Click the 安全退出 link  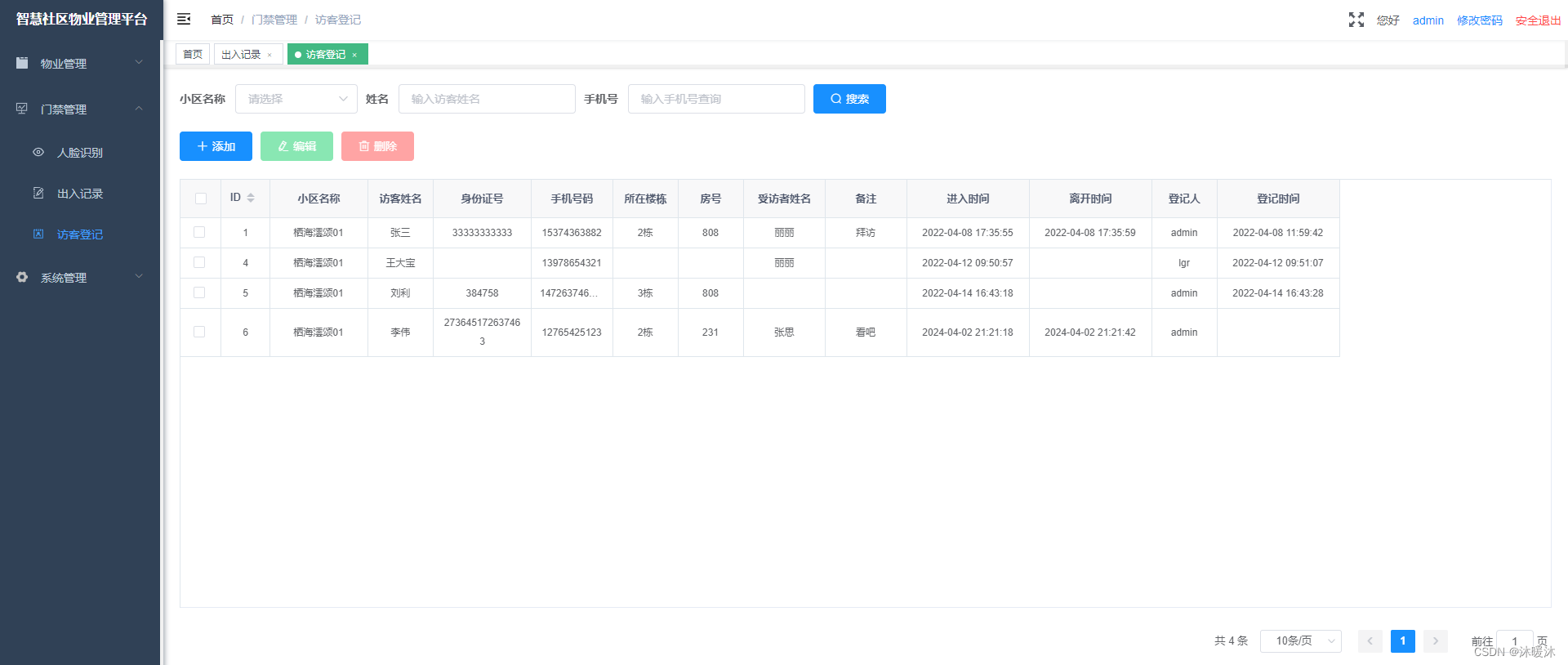coord(1538,20)
